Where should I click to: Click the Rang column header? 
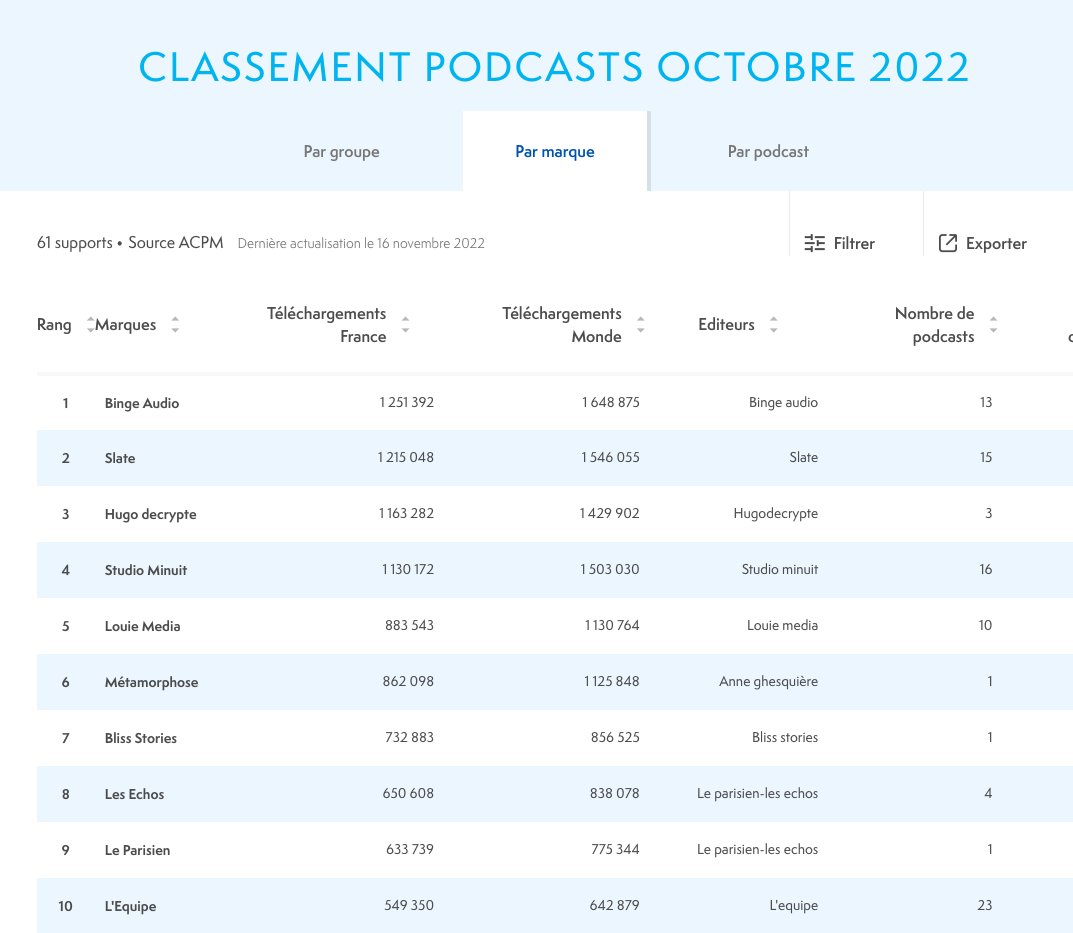click(x=54, y=324)
